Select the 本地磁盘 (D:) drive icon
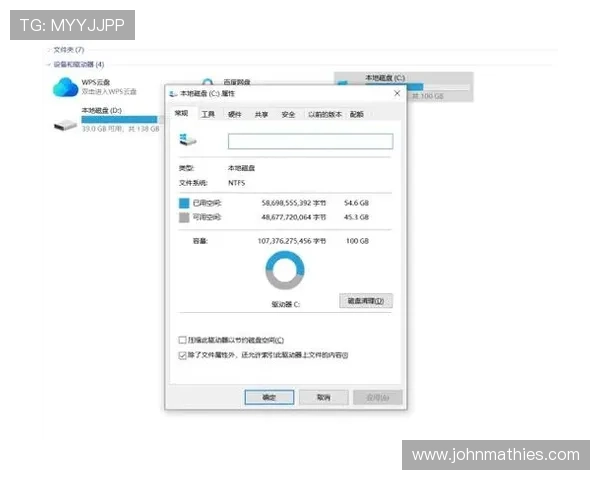Image resolution: width=600 pixels, height=480 pixels. pyautogui.click(x=65, y=124)
